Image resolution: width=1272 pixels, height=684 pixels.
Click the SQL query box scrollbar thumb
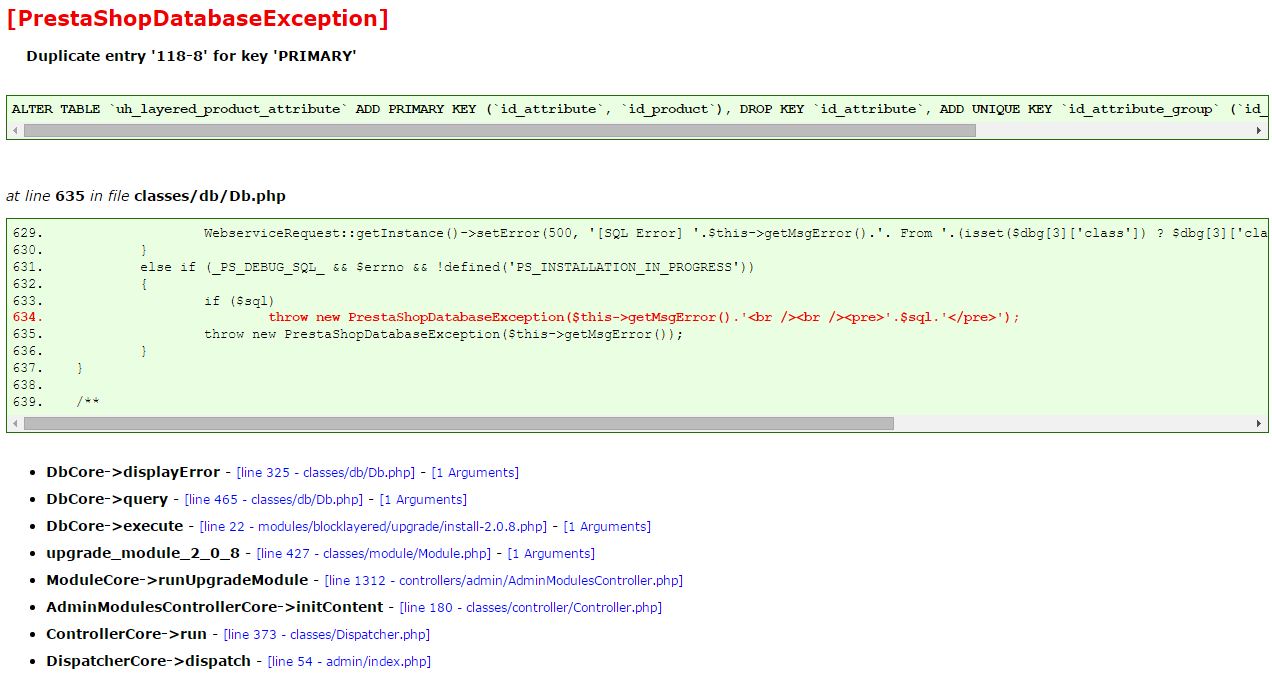tap(499, 131)
